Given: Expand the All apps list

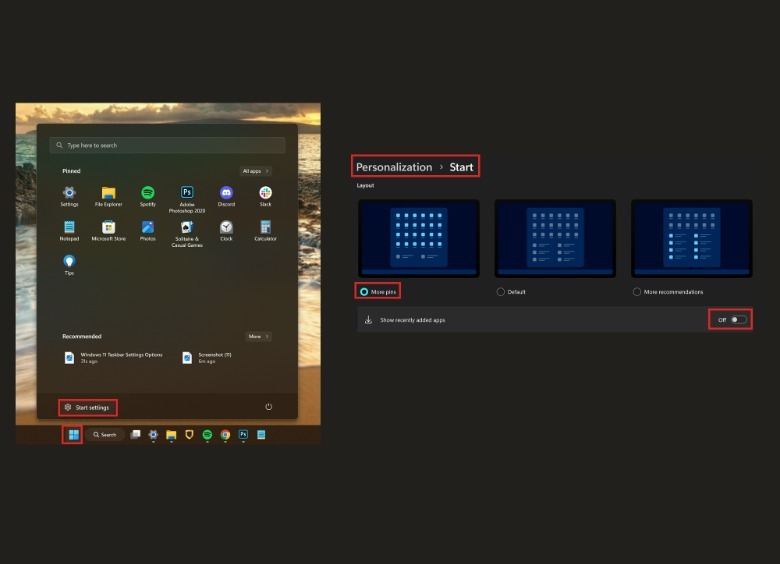Looking at the screenshot, I should point(255,171).
